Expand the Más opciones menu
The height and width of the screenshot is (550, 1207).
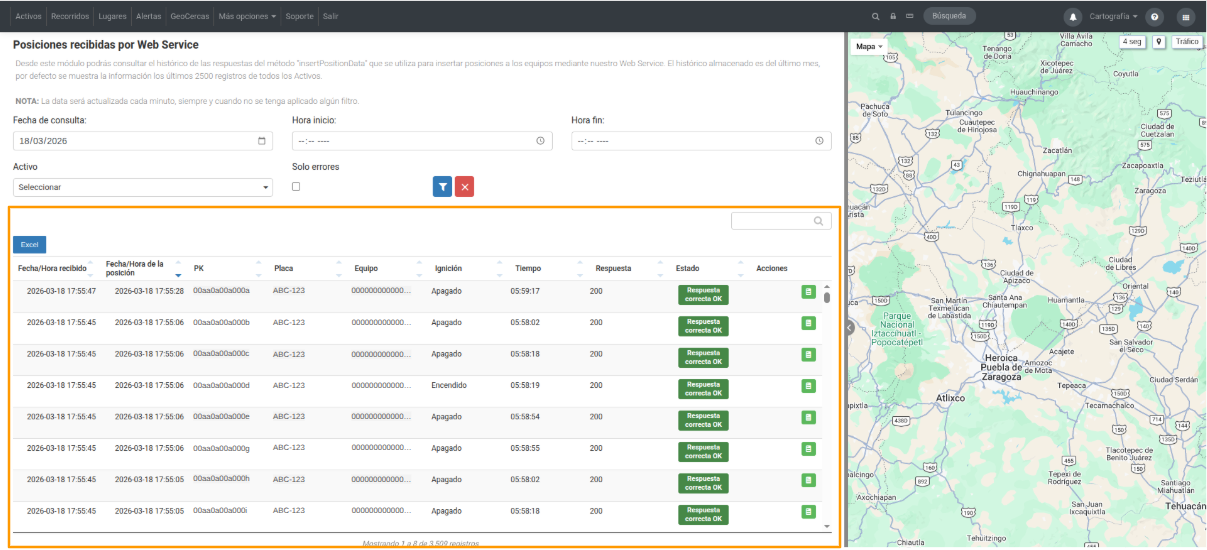coord(247,17)
